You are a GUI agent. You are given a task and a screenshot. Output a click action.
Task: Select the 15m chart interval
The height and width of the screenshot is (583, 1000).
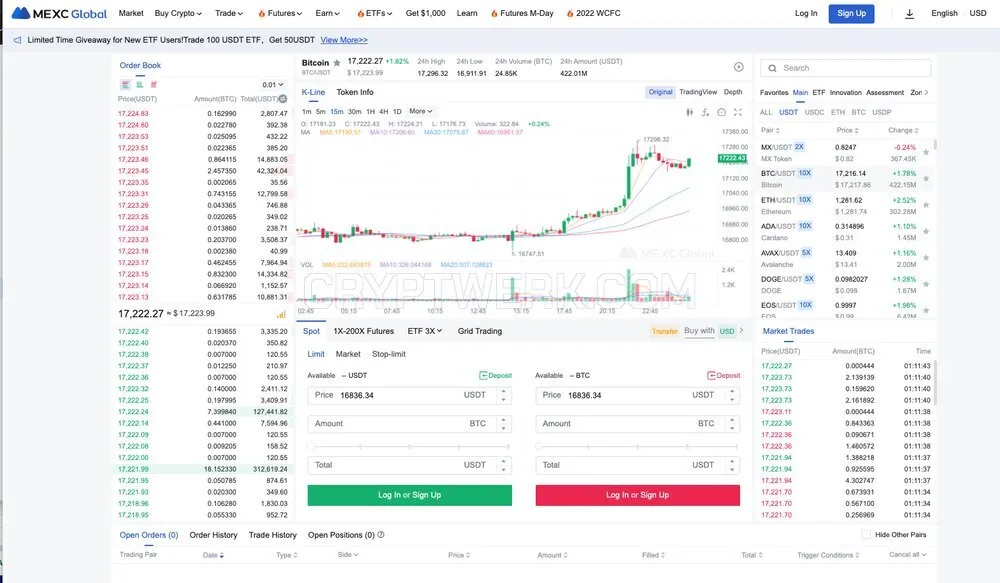pyautogui.click(x=337, y=112)
